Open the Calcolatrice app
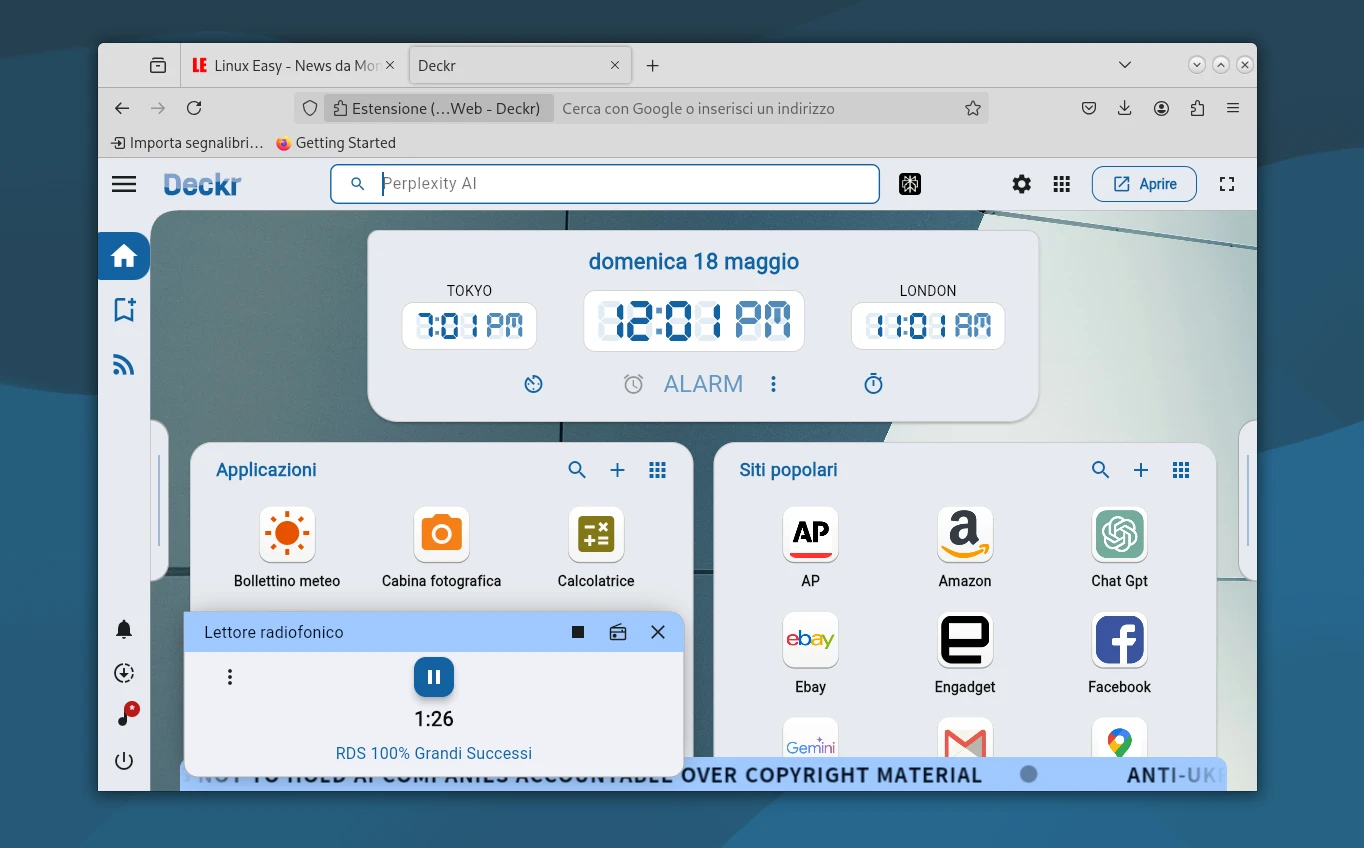This screenshot has height=848, width=1364. click(x=596, y=535)
